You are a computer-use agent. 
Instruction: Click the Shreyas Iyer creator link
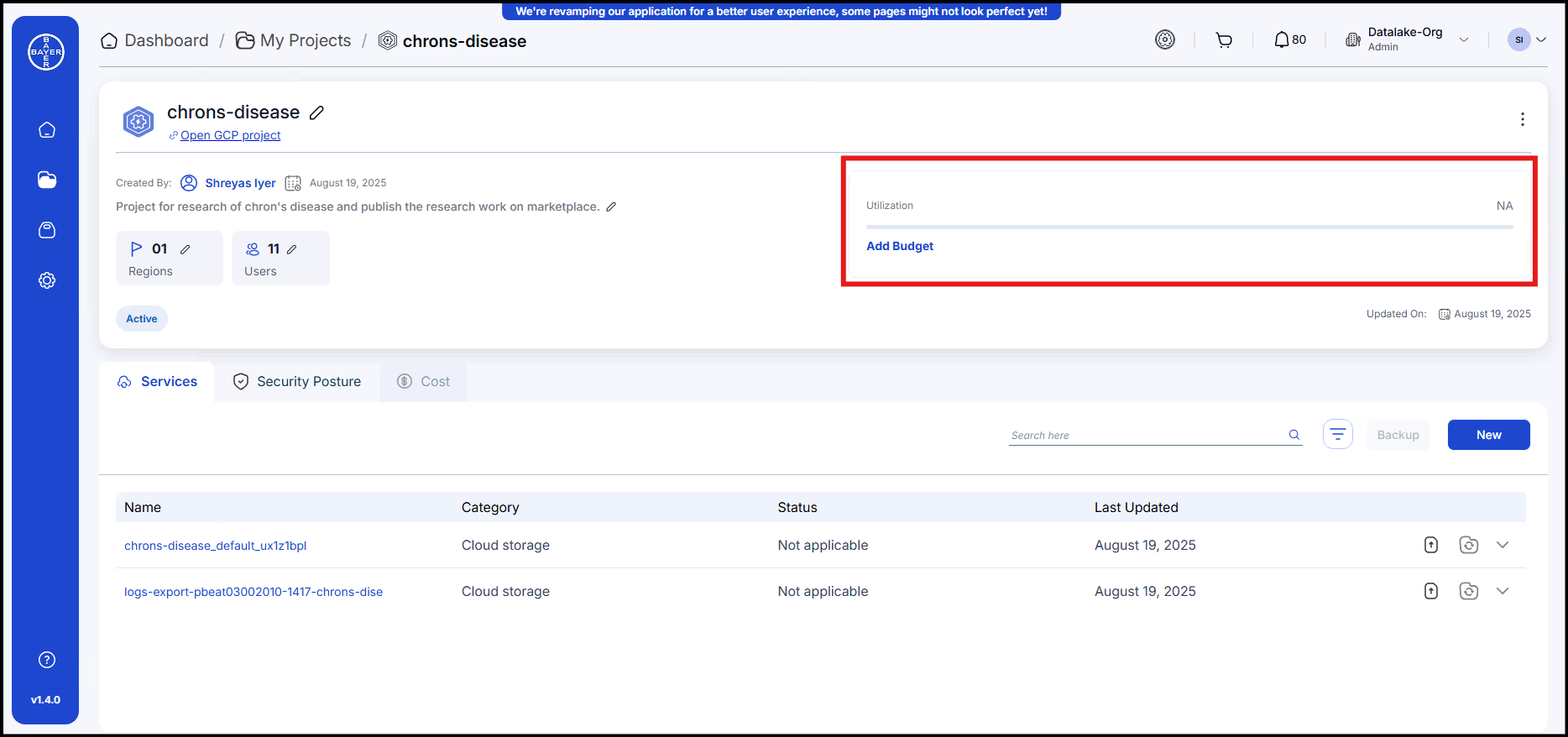240,183
